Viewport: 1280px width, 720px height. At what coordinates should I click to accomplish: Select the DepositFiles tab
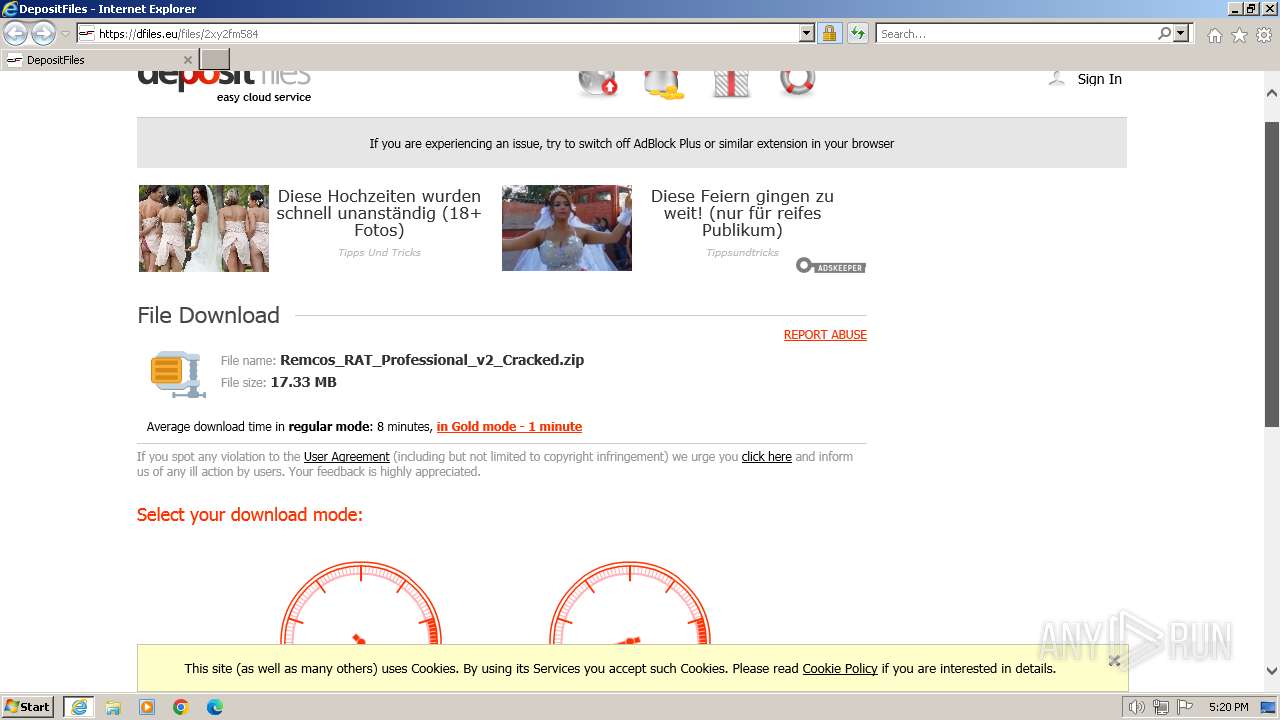[99, 60]
